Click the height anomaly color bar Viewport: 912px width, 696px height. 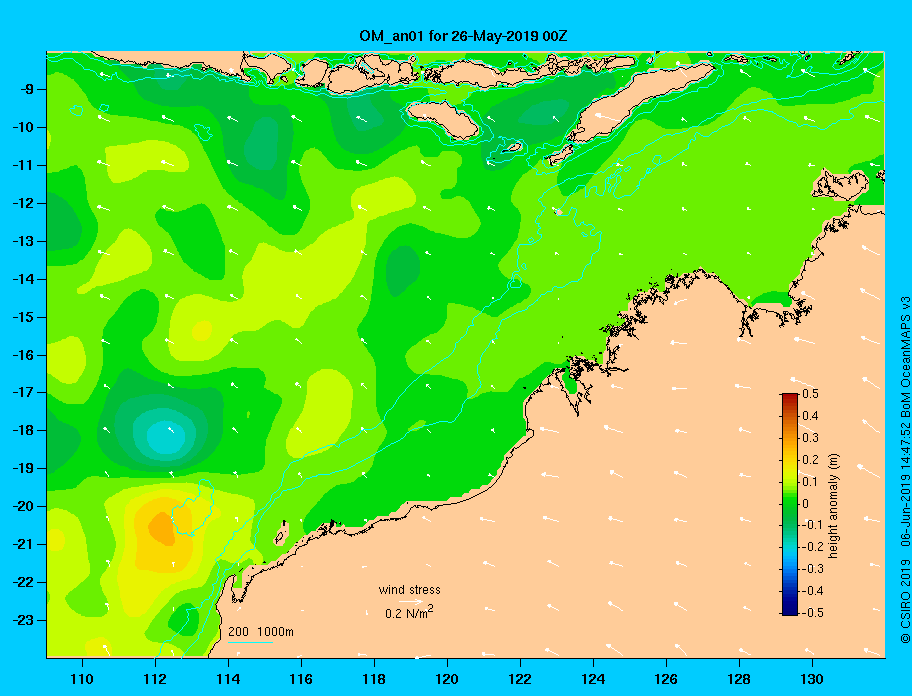pos(790,504)
